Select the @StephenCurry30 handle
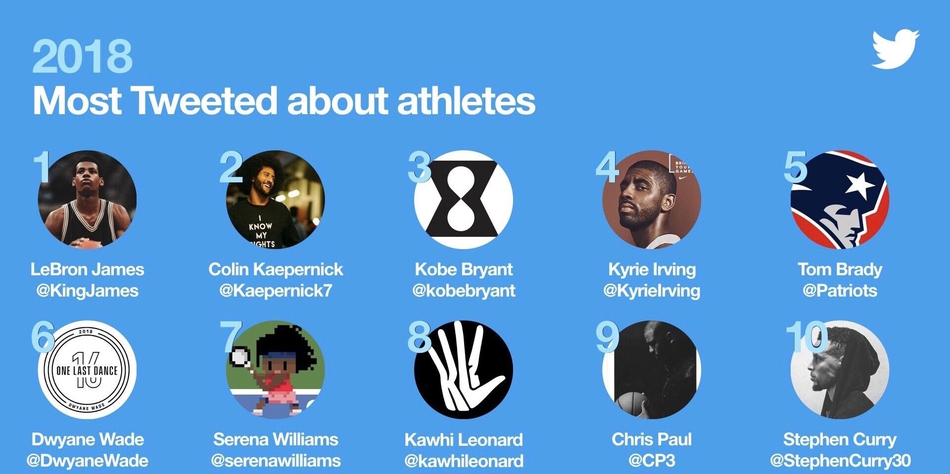The height and width of the screenshot is (474, 950). coord(840,461)
